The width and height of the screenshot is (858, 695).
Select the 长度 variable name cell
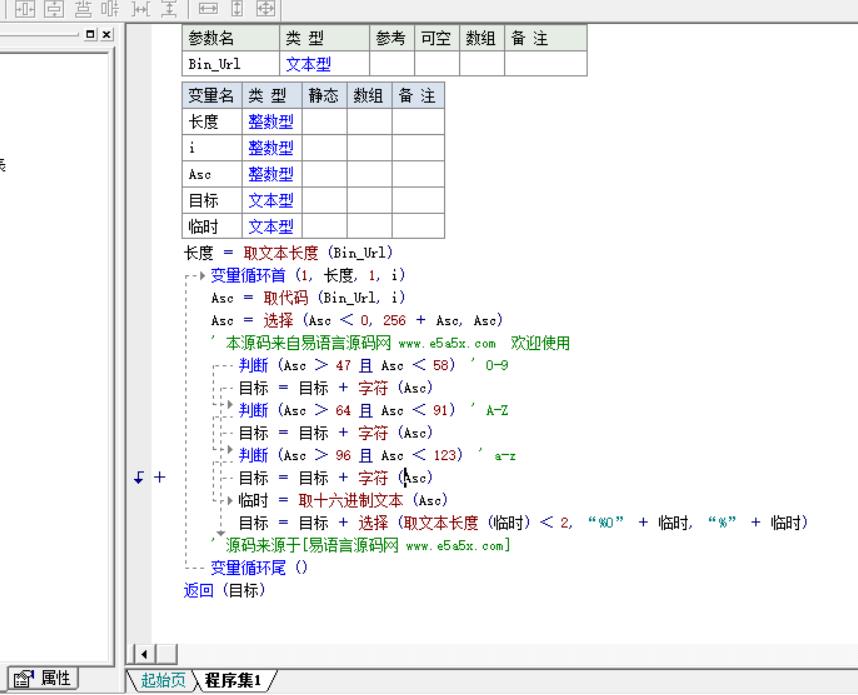tap(212, 121)
